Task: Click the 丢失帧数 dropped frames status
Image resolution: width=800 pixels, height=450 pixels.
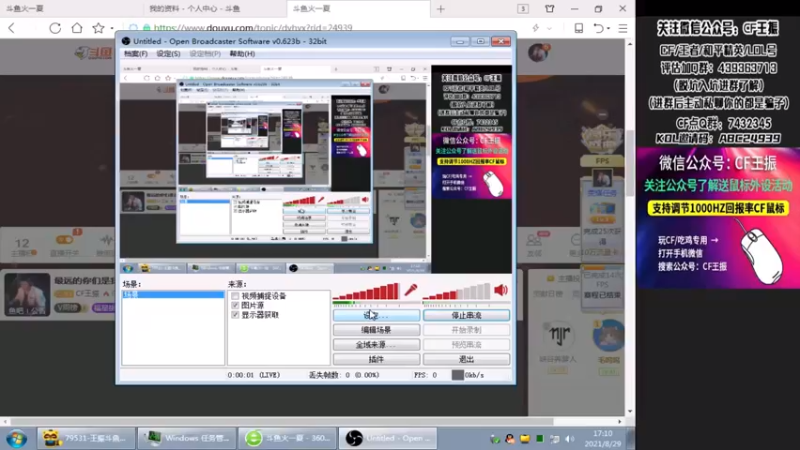Action: (344, 375)
